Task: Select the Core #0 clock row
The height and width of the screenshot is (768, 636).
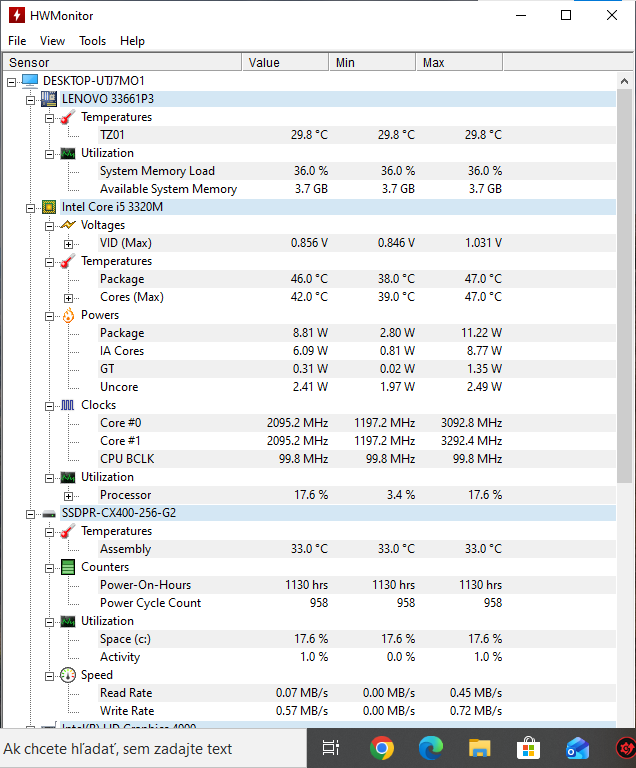Action: point(357,423)
